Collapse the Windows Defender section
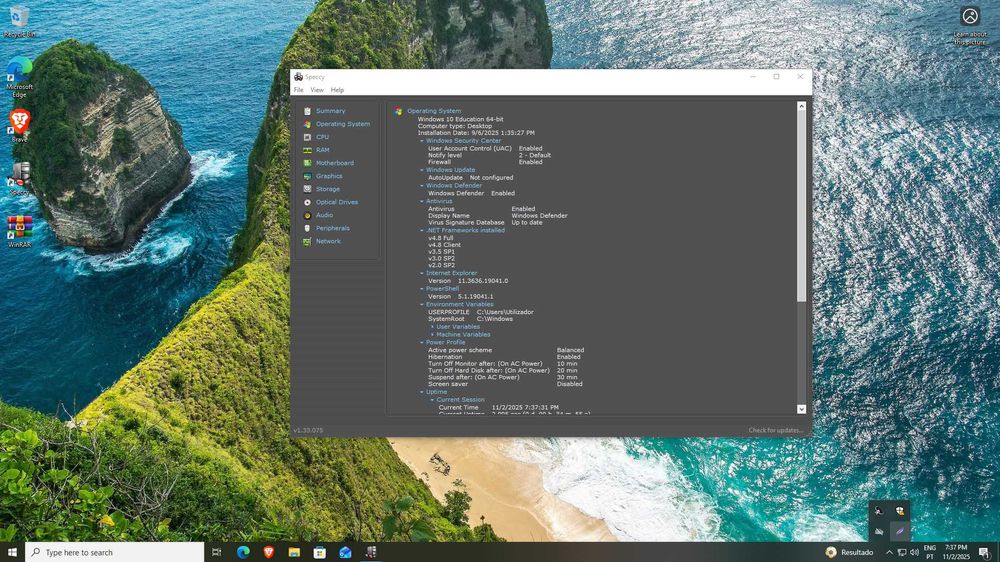The image size is (1000, 562). [x=422, y=186]
